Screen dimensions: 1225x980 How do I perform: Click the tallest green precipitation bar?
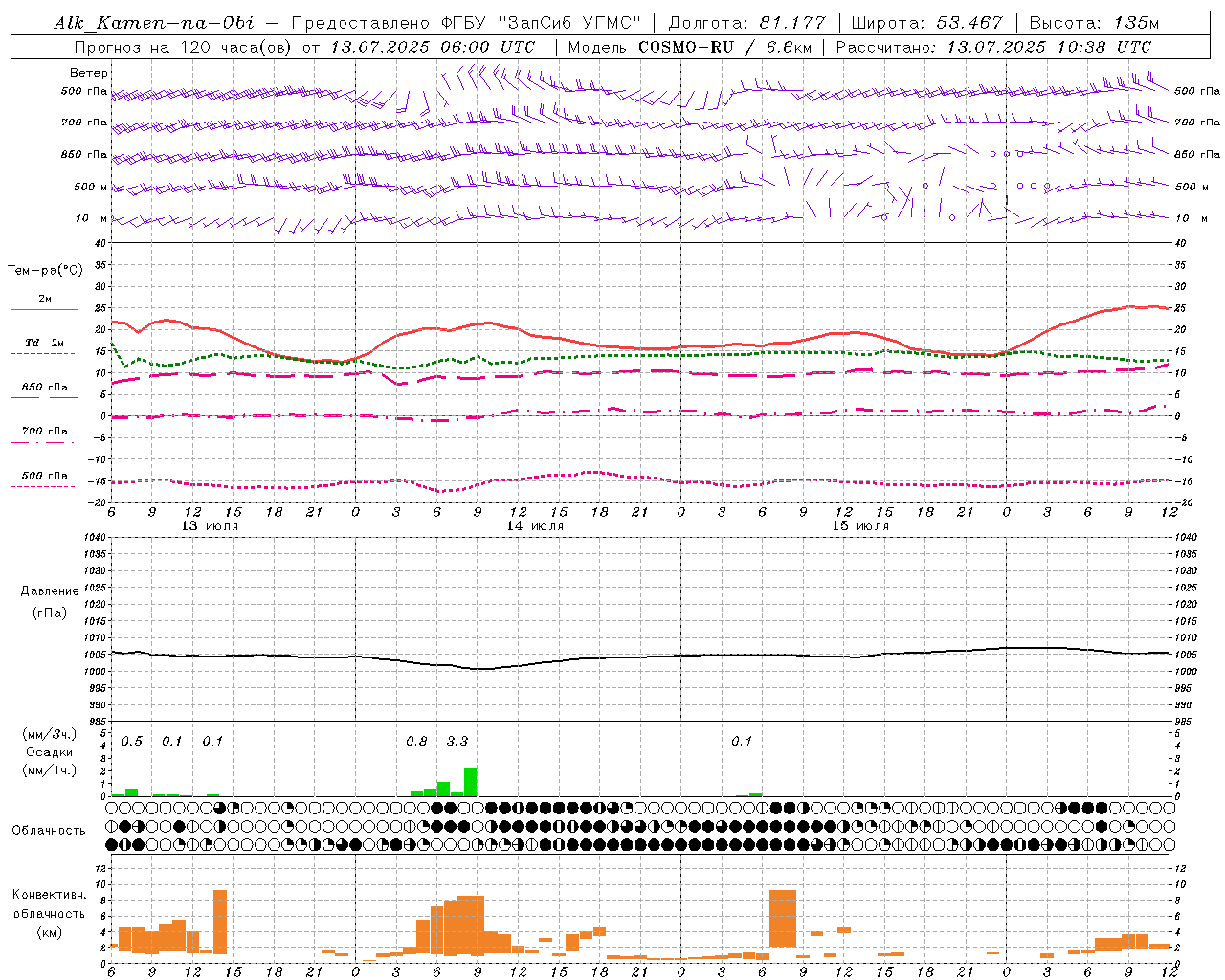click(x=470, y=783)
